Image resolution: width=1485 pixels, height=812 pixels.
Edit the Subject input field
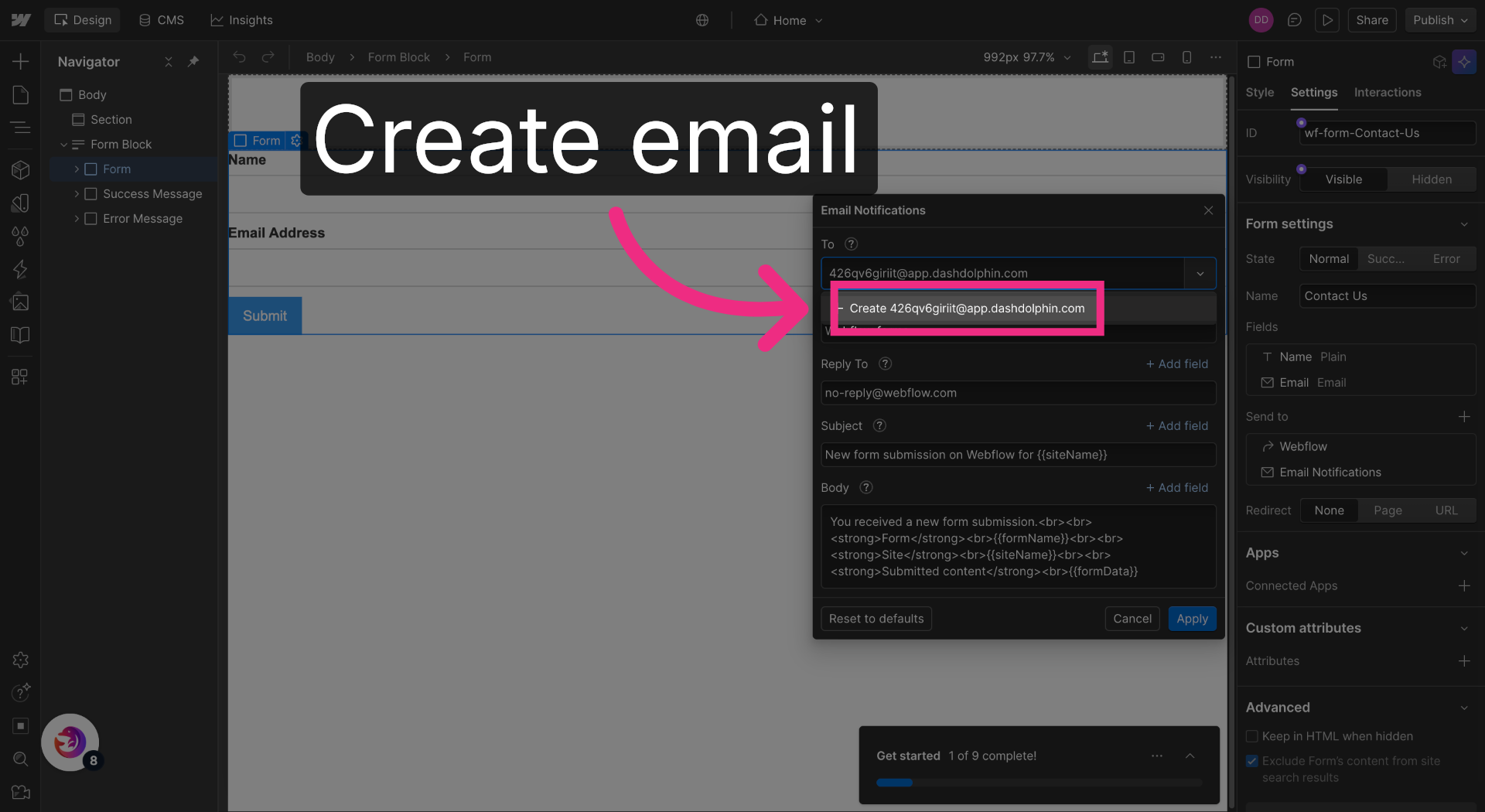pyautogui.click(x=1018, y=455)
